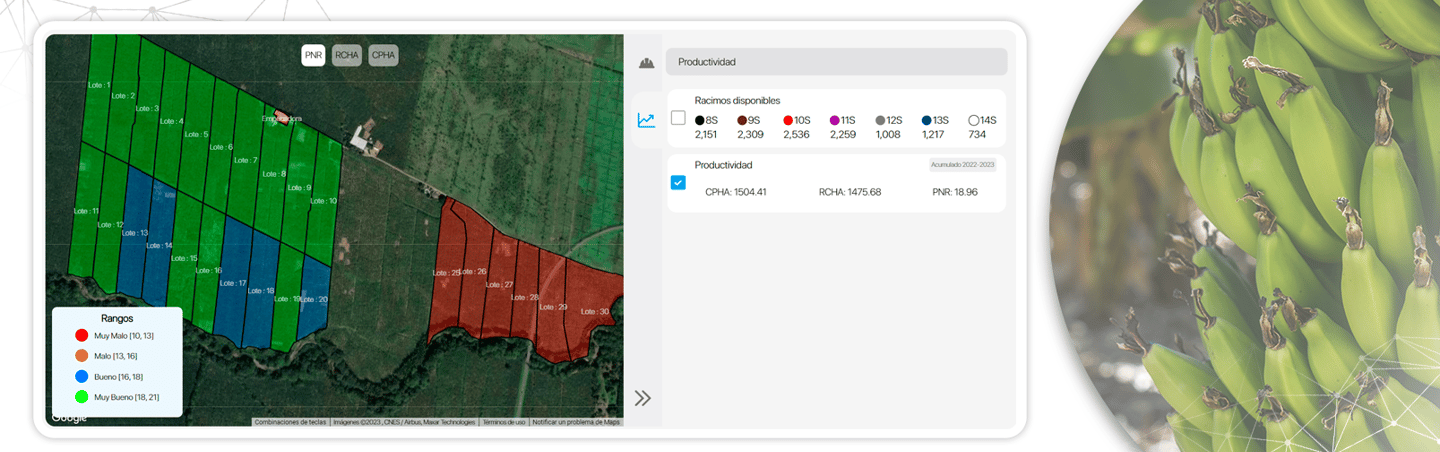The image size is (1440, 452).
Task: Click the Rangos legend title
Action: (x=117, y=318)
